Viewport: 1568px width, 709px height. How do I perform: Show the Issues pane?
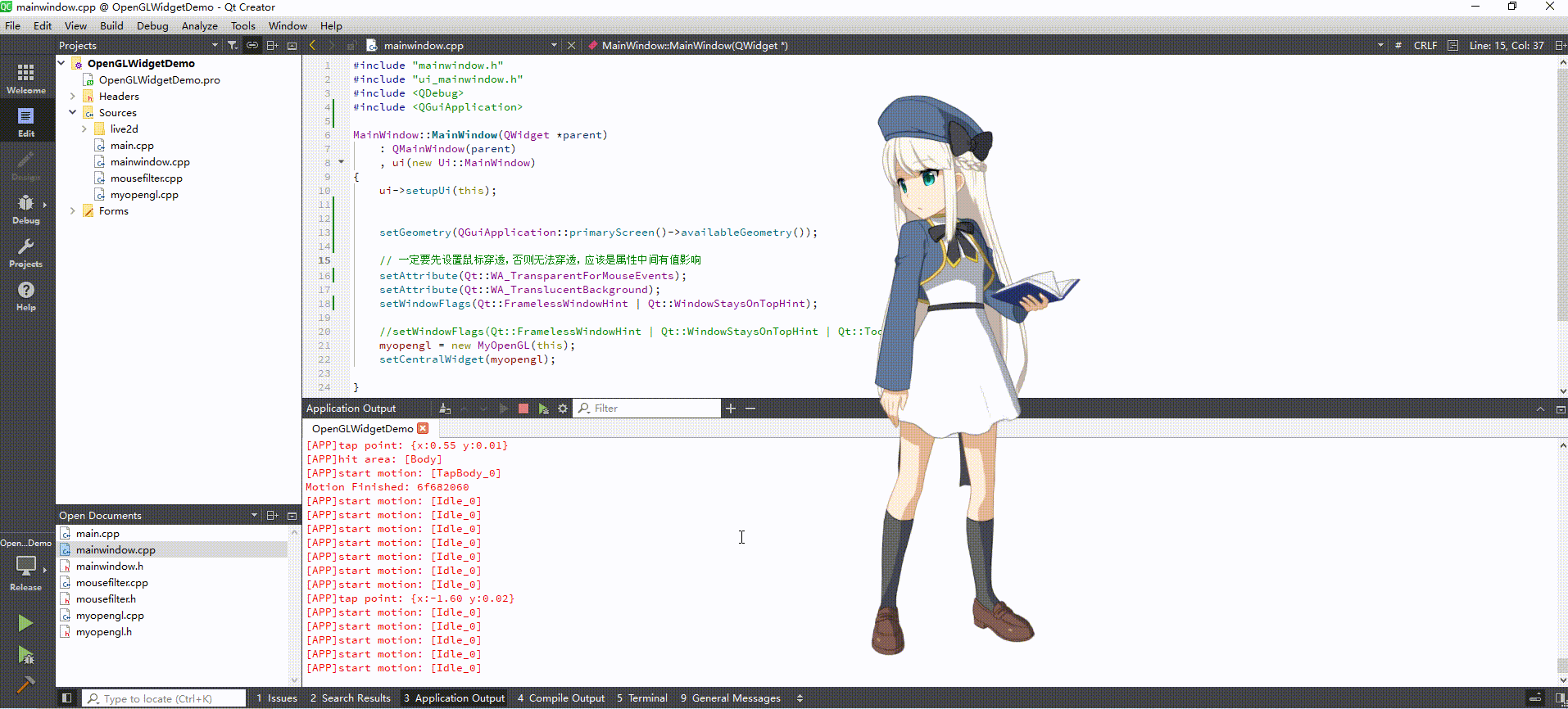coord(277,698)
